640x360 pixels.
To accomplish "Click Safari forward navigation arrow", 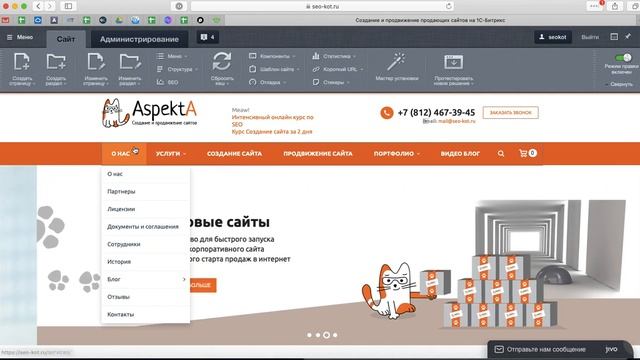I will pyautogui.click(x=50, y=6).
